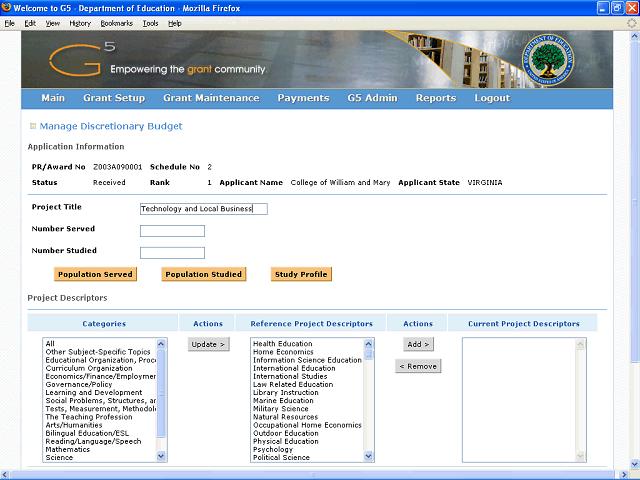Select 'Governance/Policy' category
The width and height of the screenshot is (640, 480).
pos(79,384)
